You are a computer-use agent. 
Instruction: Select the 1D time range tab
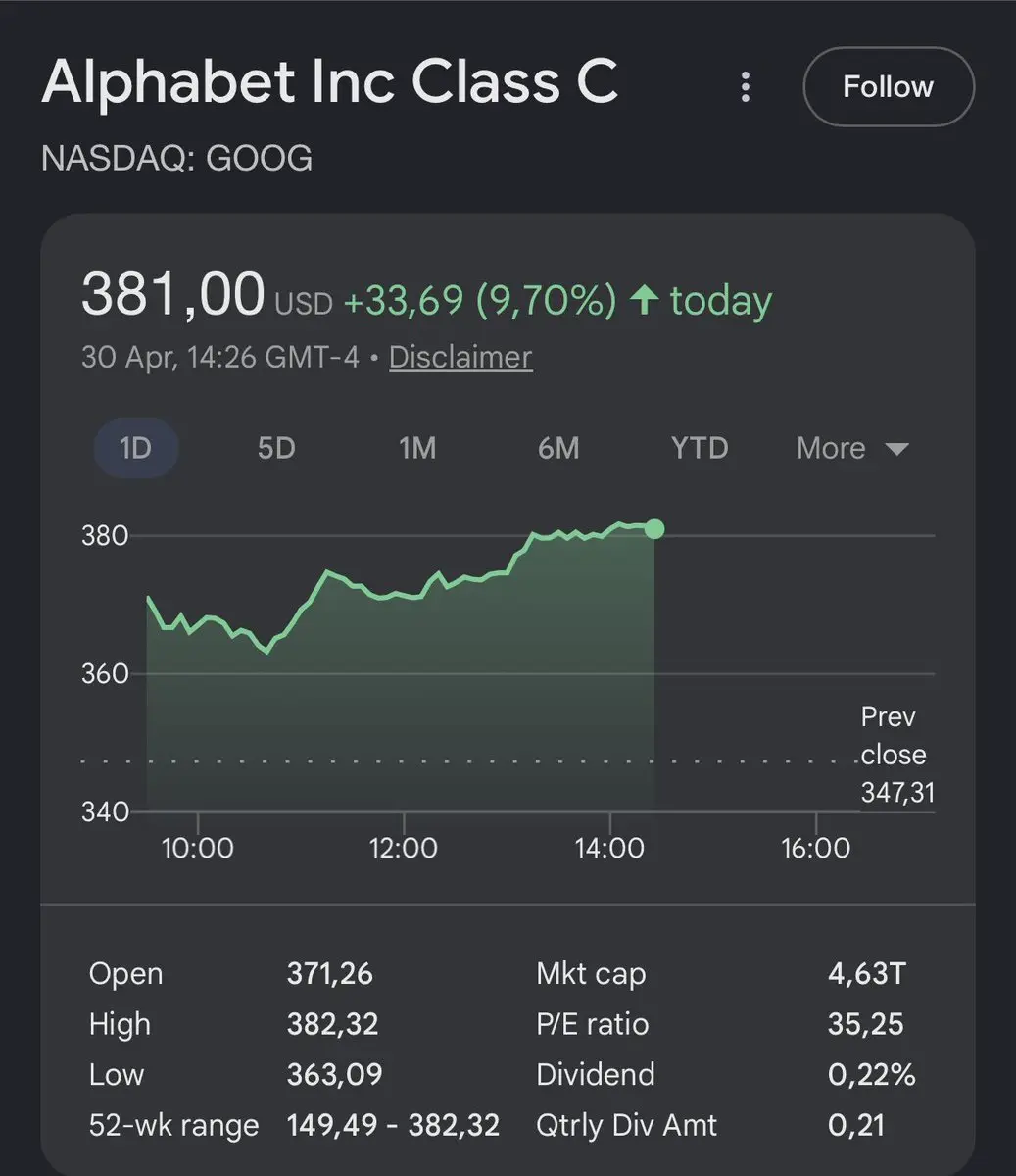click(135, 448)
